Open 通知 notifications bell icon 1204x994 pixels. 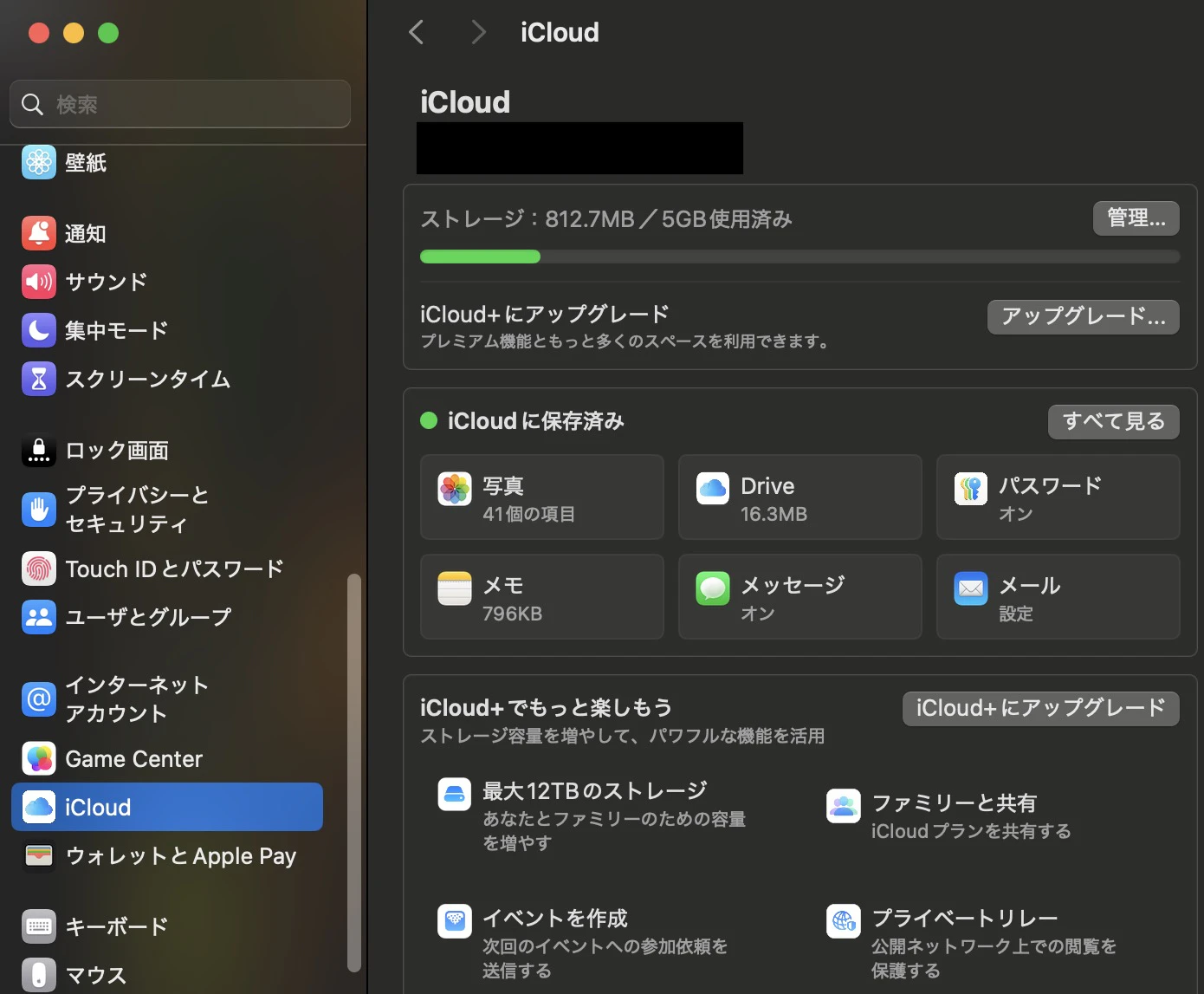[x=39, y=233]
